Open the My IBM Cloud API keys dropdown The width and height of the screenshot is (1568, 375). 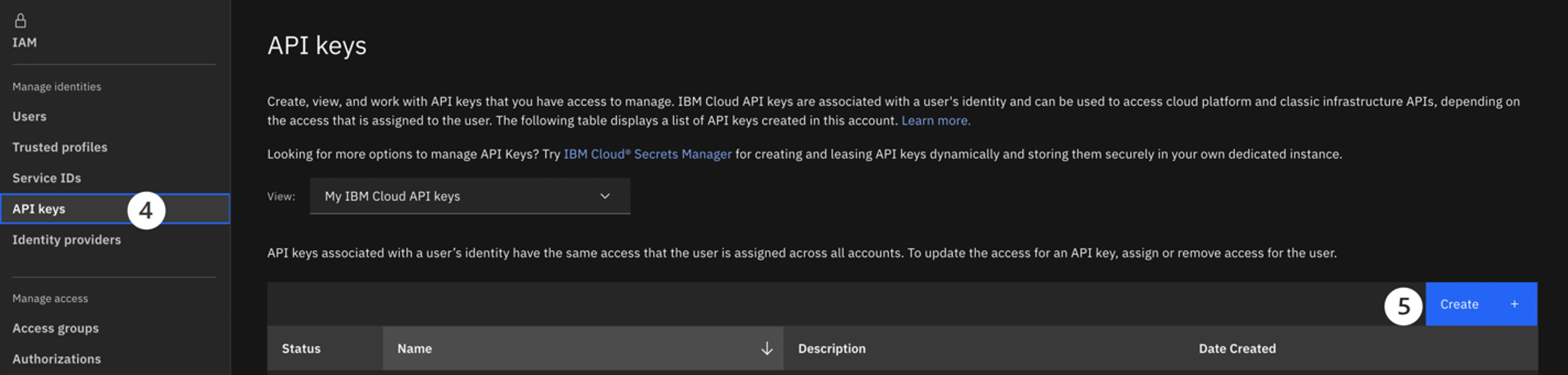click(x=469, y=196)
